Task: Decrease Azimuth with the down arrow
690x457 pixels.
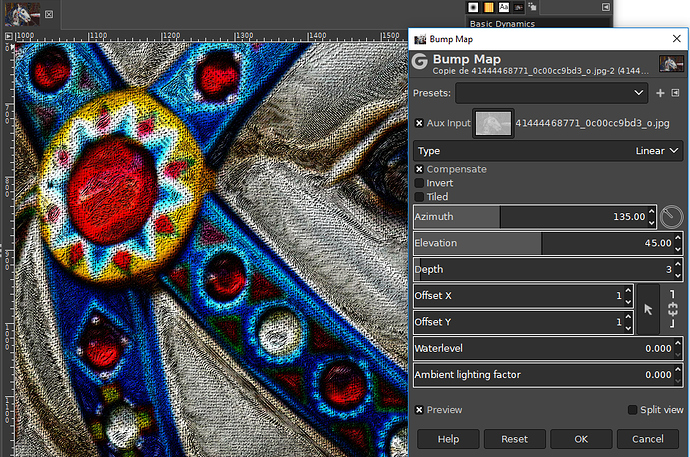Action: pos(651,222)
